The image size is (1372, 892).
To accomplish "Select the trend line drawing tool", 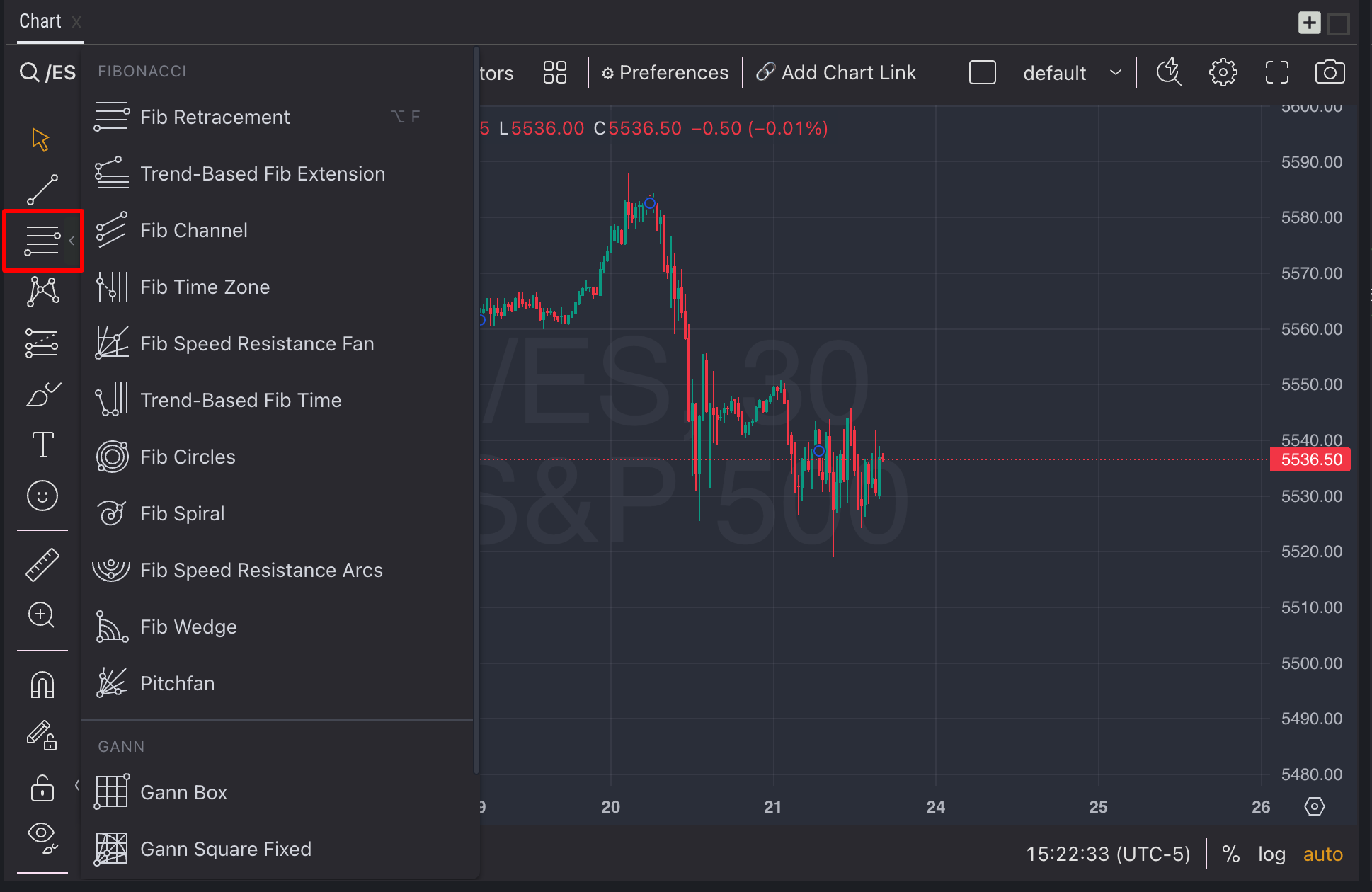I will [42, 190].
